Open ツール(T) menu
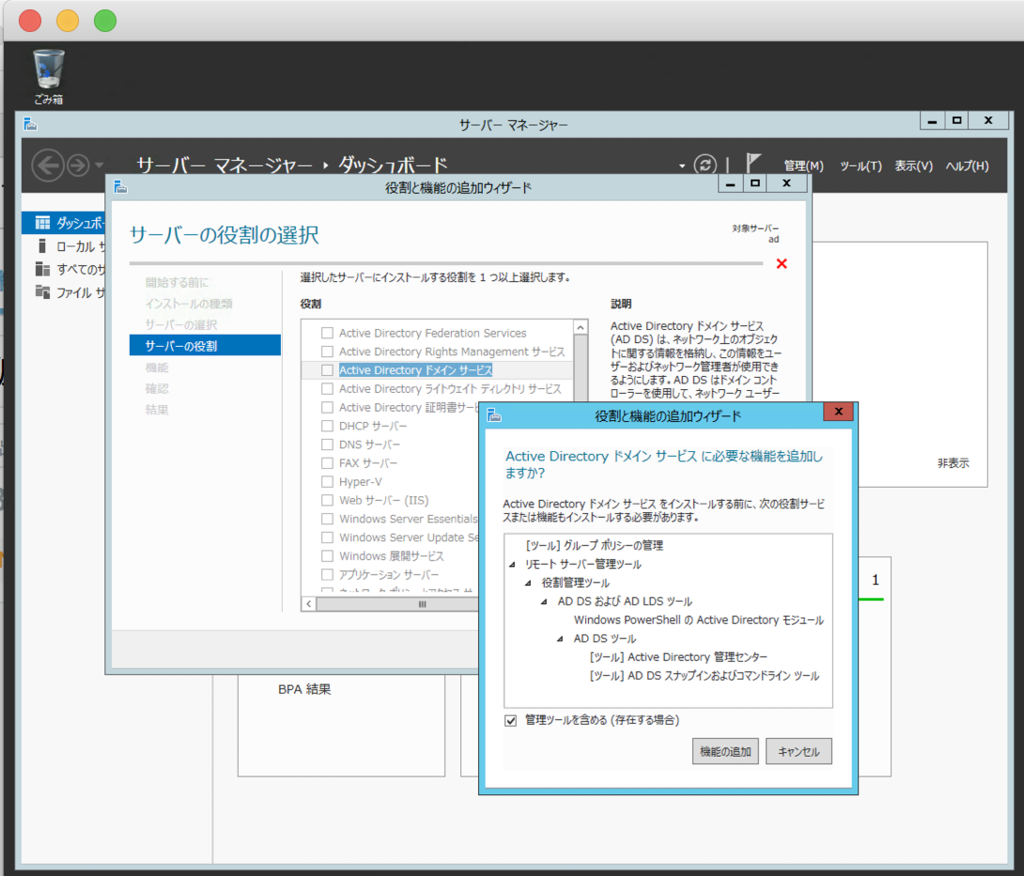Image resolution: width=1024 pixels, height=876 pixels. tap(860, 166)
